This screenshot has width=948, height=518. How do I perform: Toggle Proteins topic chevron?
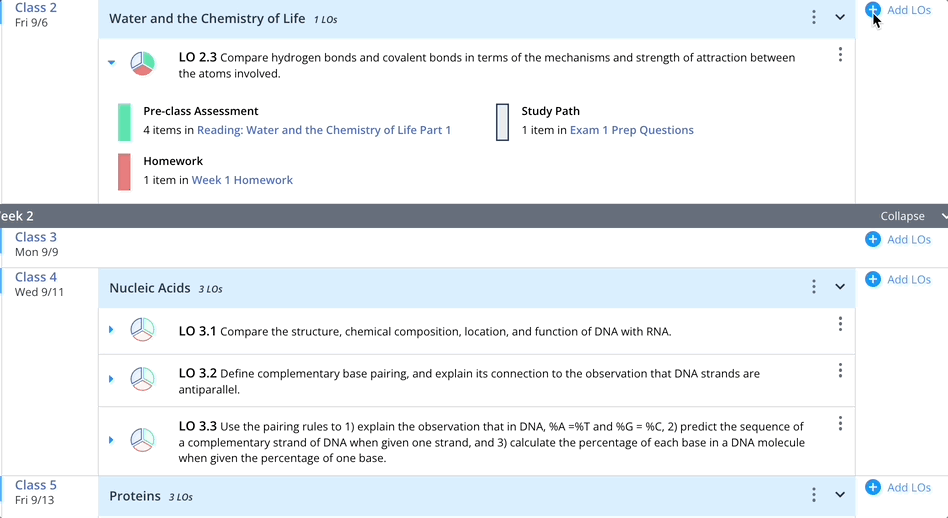[x=840, y=495]
